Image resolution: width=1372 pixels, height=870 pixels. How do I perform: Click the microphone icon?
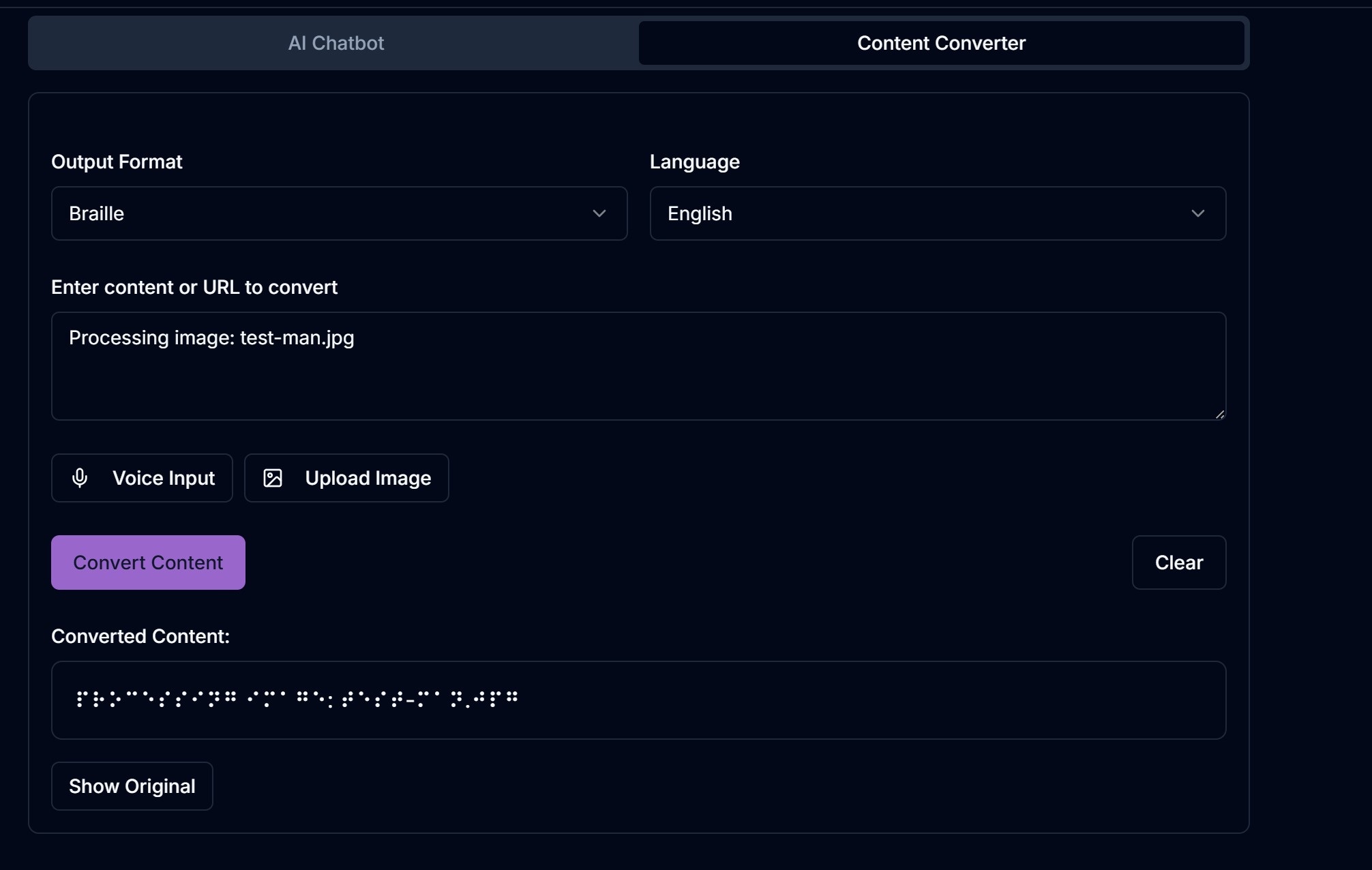tap(80, 478)
